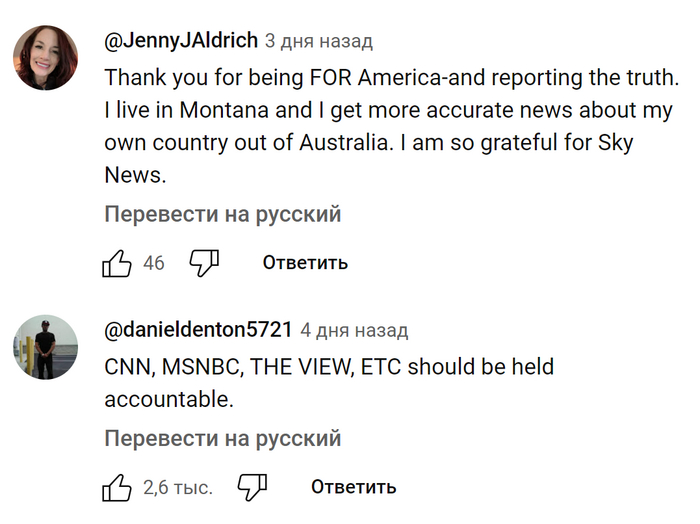This screenshot has width=700, height=524.
Task: Dislike the JennyJAldrich comment
Action: coord(204,263)
